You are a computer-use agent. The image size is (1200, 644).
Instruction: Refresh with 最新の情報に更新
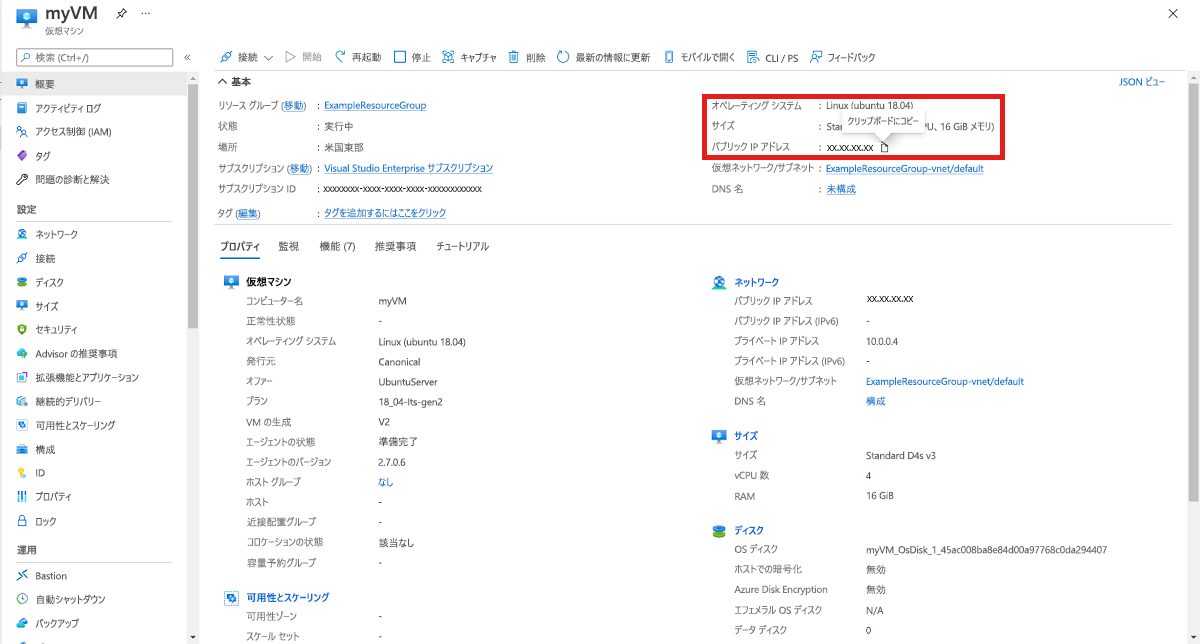603,57
